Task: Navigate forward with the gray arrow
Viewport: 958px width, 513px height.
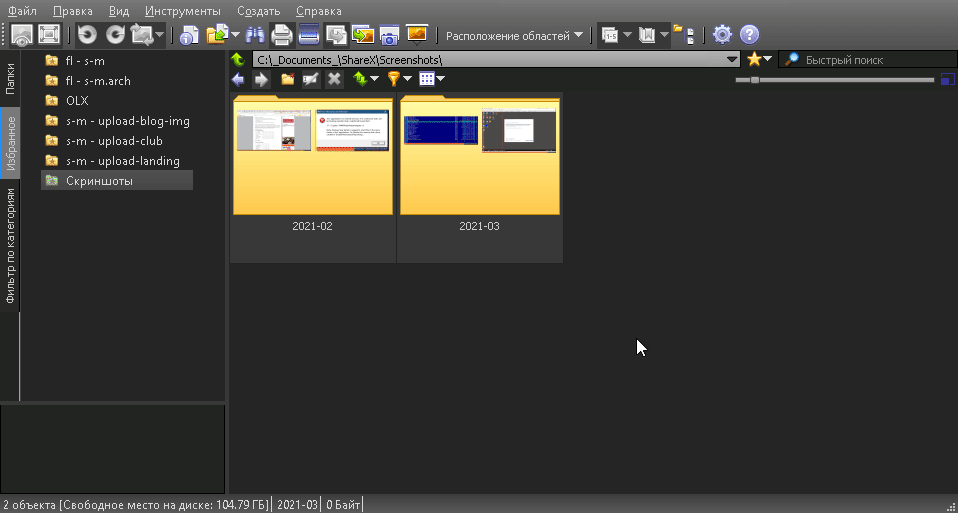Action: coord(261,79)
